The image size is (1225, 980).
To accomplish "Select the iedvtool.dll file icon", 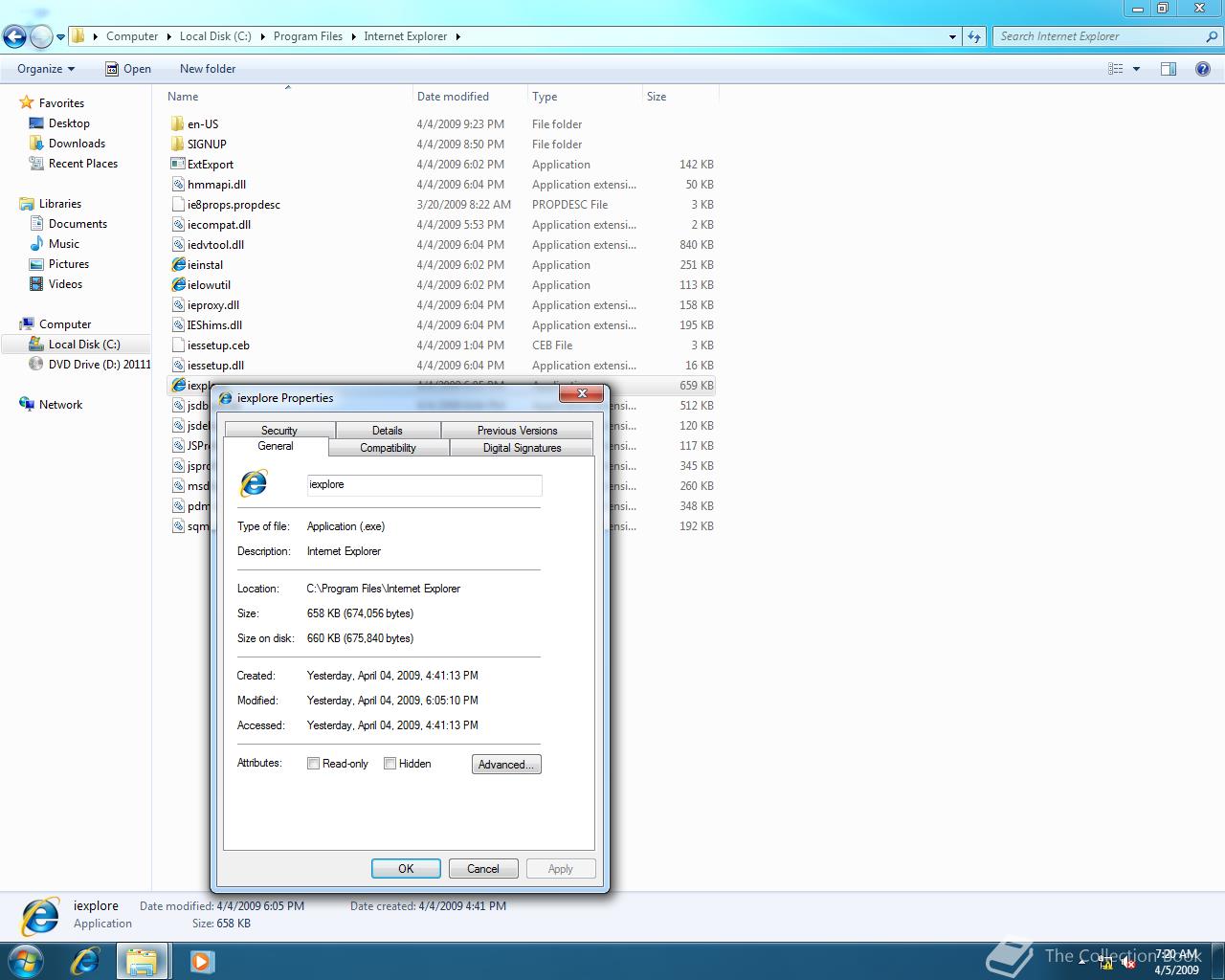I will 177,245.
